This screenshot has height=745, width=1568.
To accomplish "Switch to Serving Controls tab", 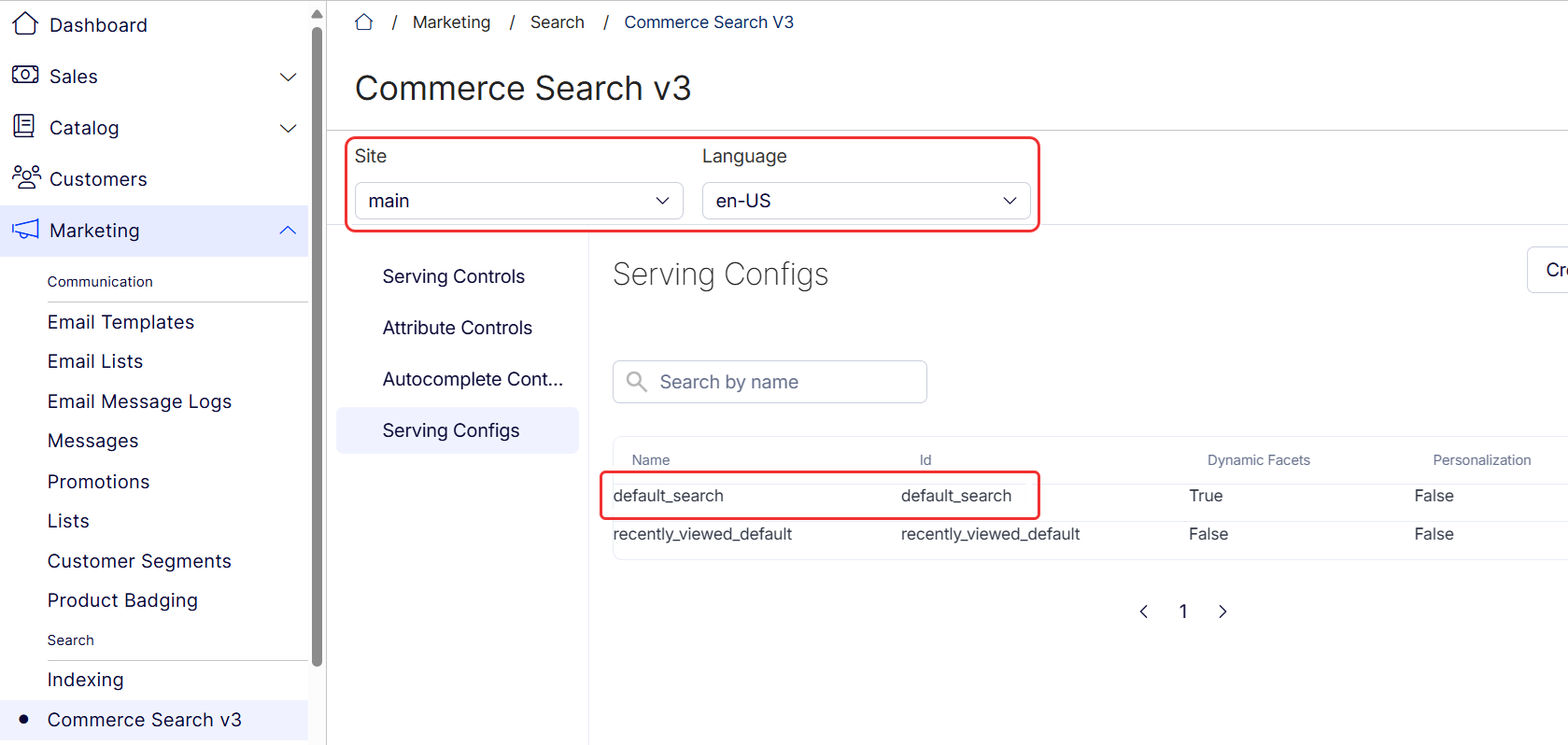I will tap(454, 276).
